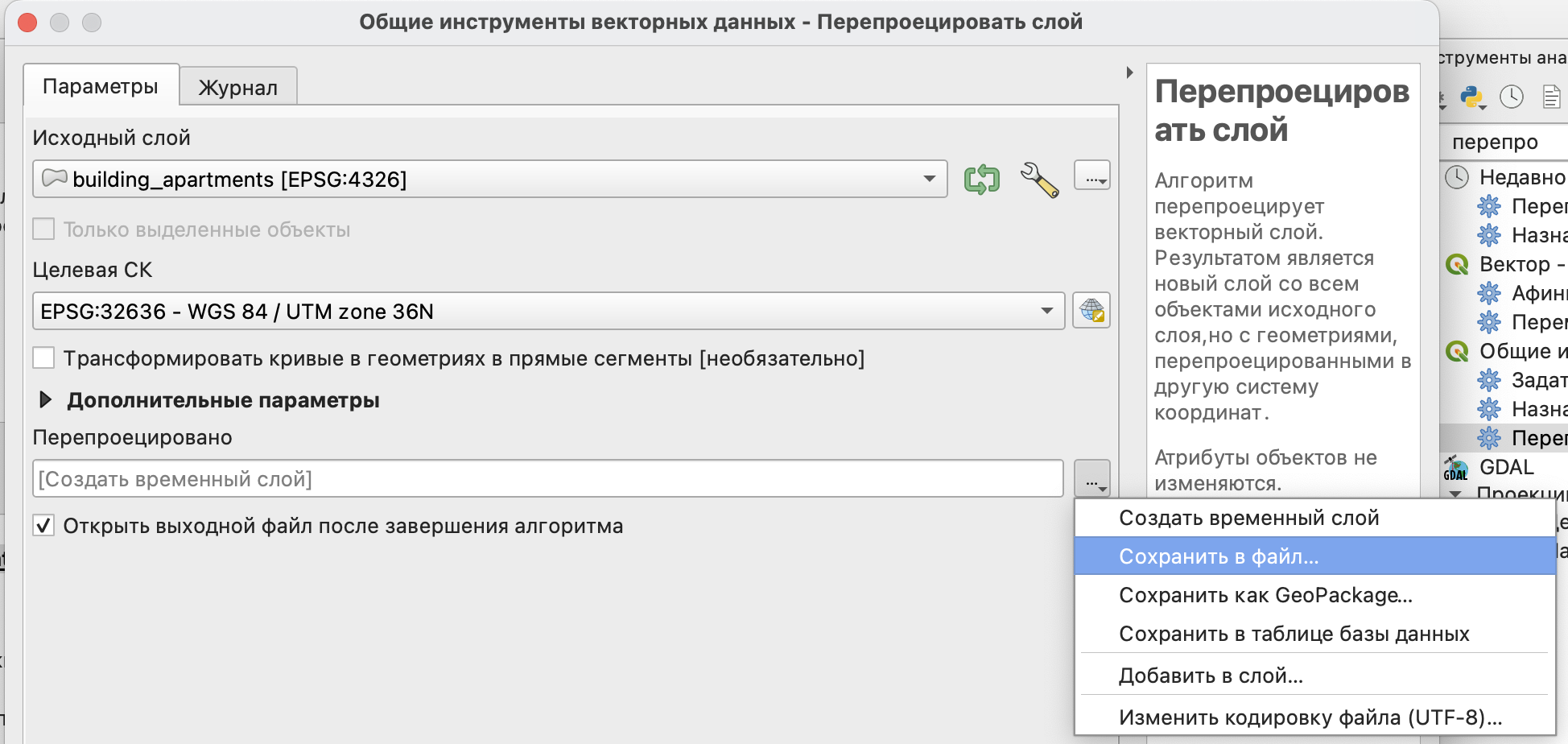
Task: Choose 'Сохранить как GeoPackage...' from menu
Action: tap(1265, 595)
